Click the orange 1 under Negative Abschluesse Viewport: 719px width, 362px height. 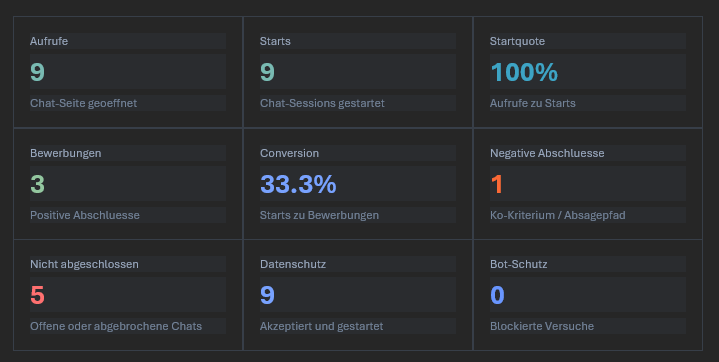[497, 184]
